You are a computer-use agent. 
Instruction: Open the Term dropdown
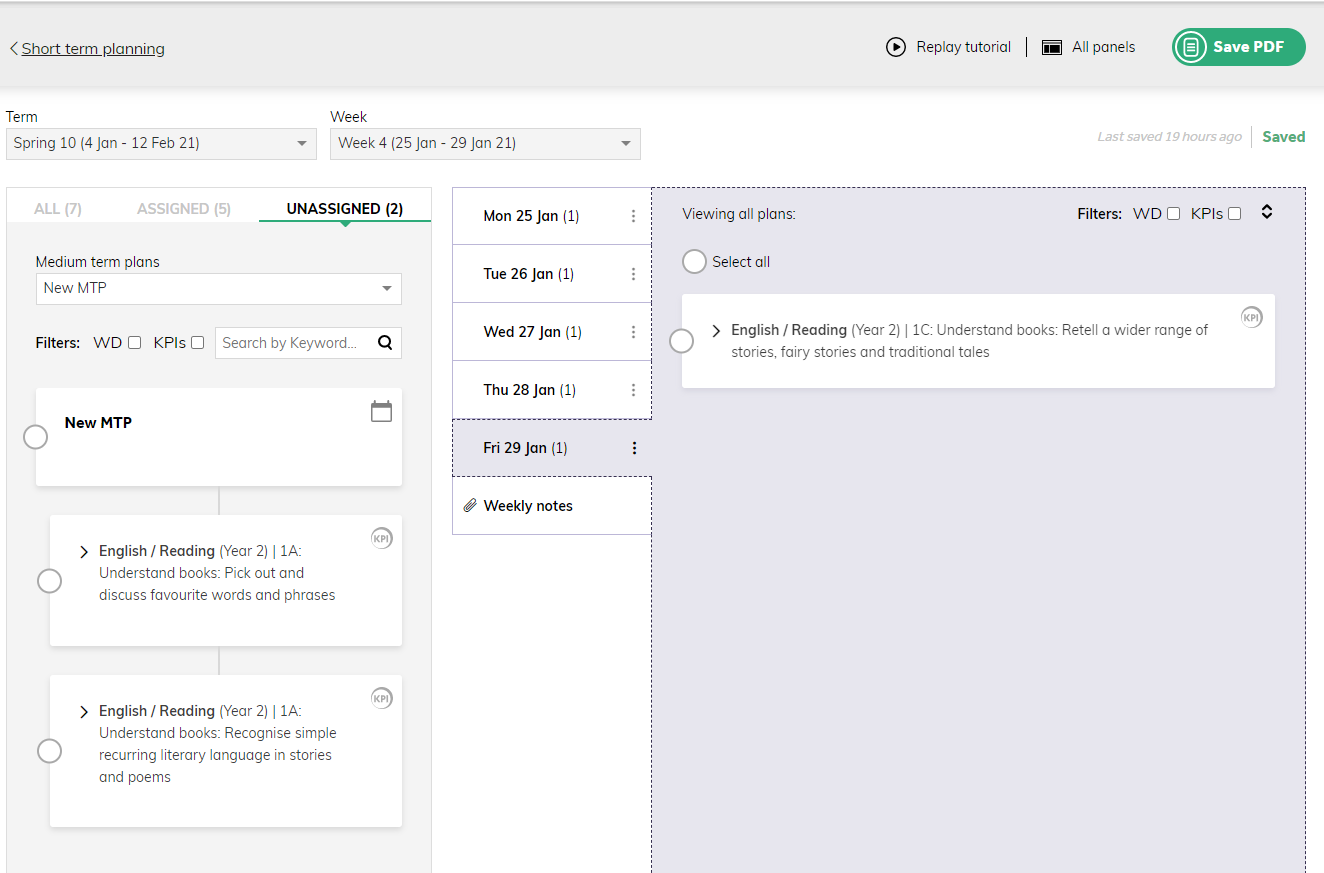[161, 143]
